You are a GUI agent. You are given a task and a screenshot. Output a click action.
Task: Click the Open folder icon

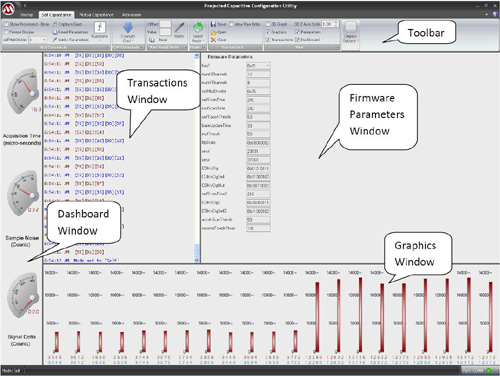click(x=213, y=32)
